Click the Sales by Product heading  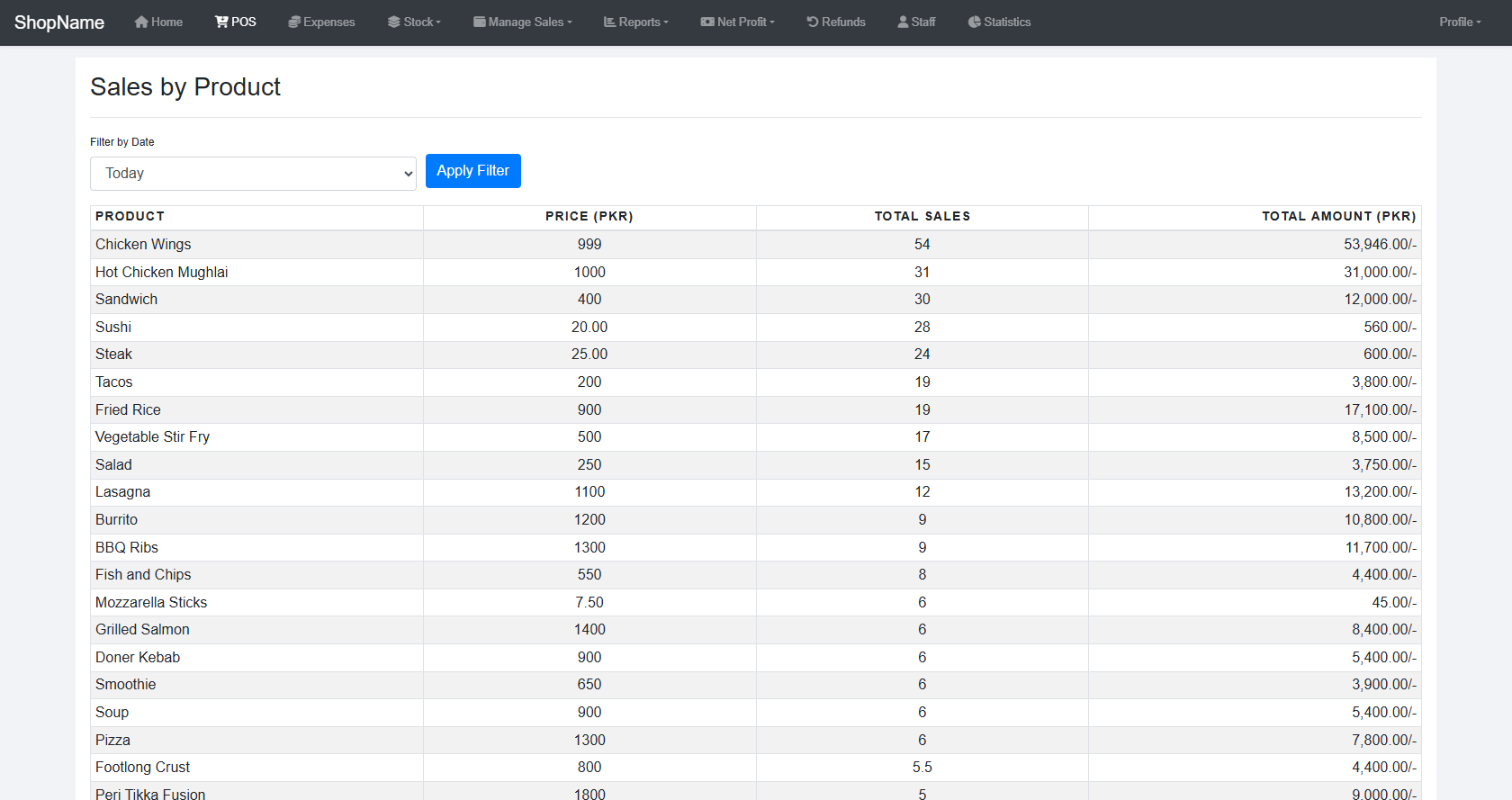[185, 87]
